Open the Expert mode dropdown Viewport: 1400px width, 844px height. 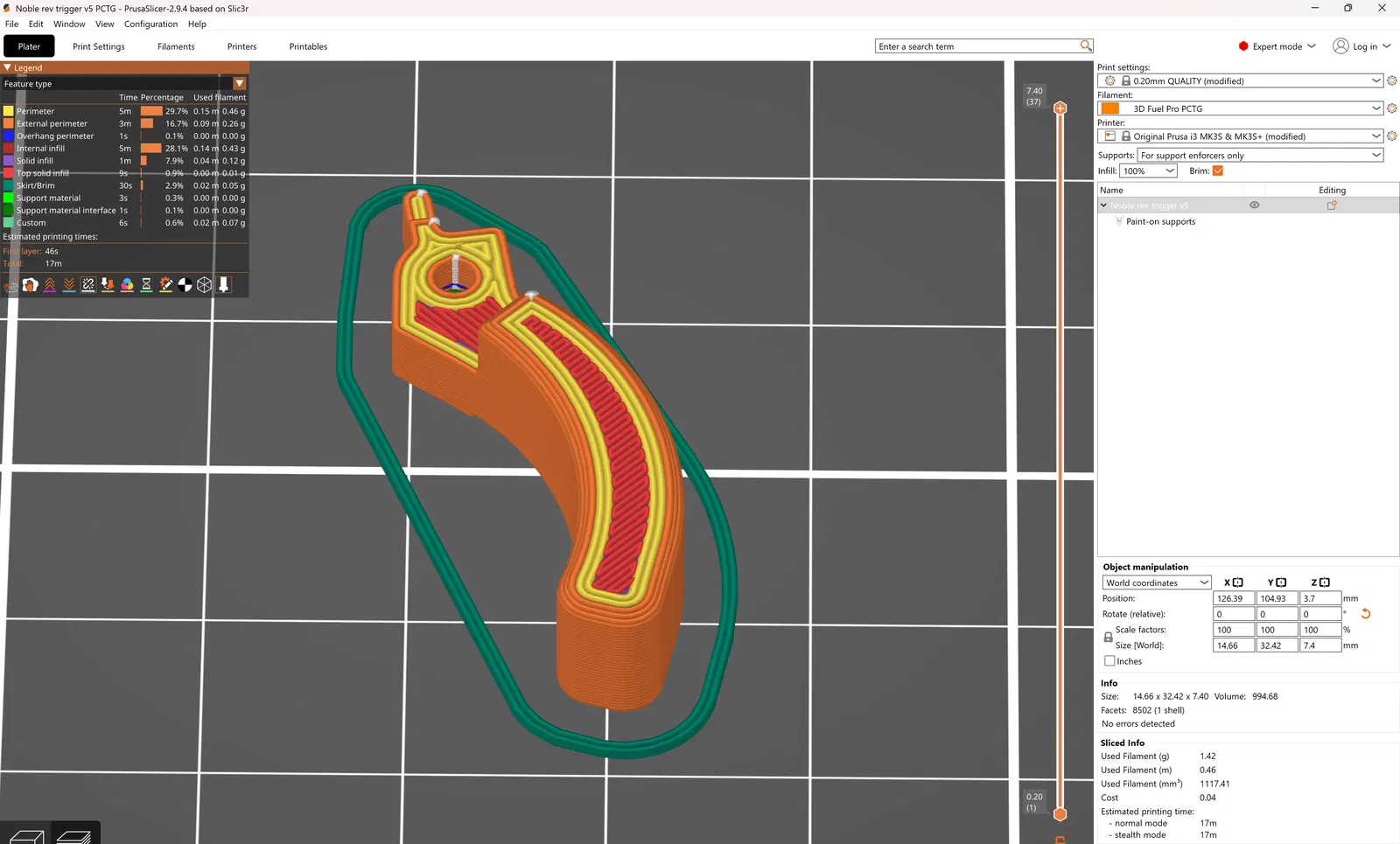1277,46
